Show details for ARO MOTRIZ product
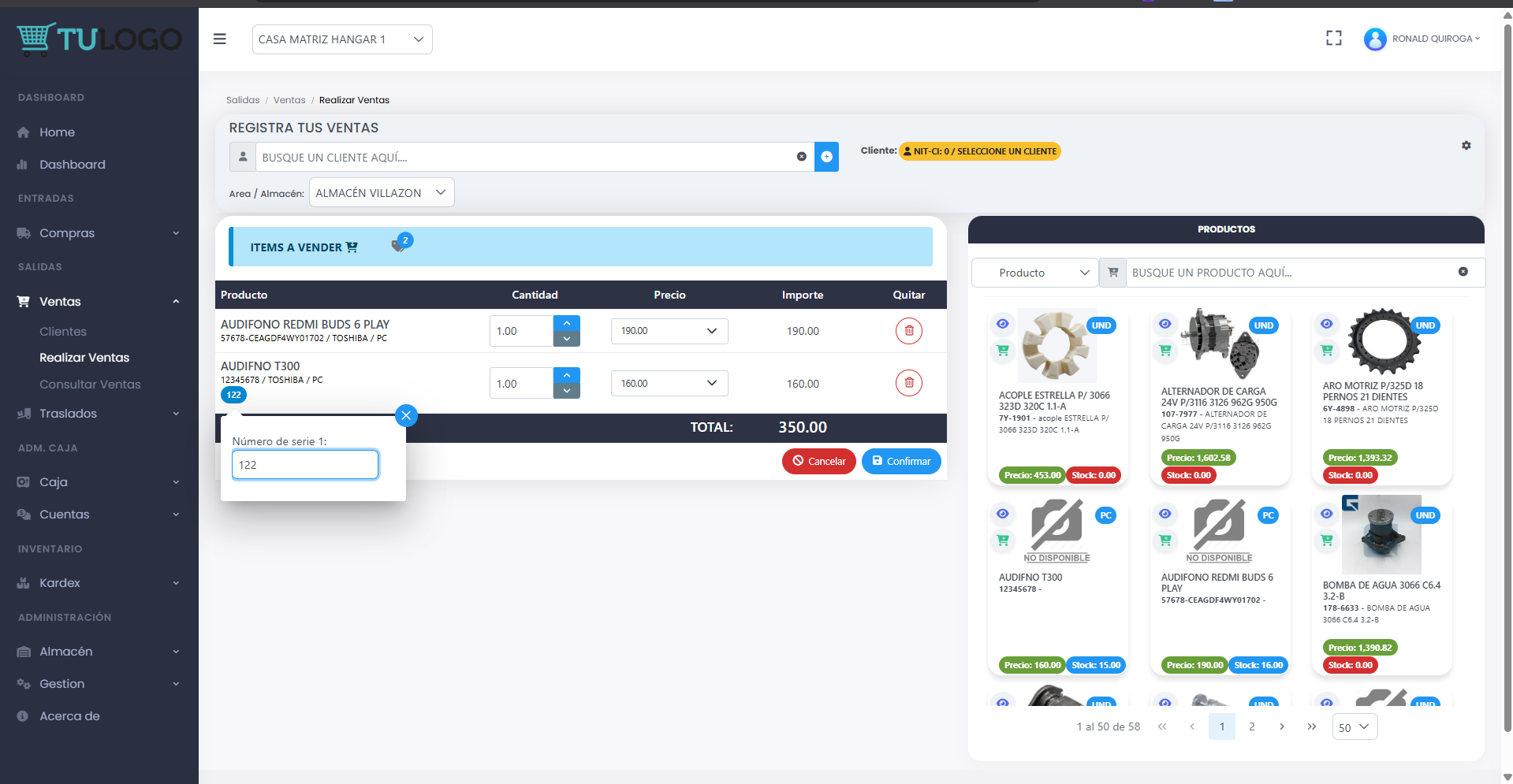The width and height of the screenshot is (1513, 784). pyautogui.click(x=1326, y=324)
